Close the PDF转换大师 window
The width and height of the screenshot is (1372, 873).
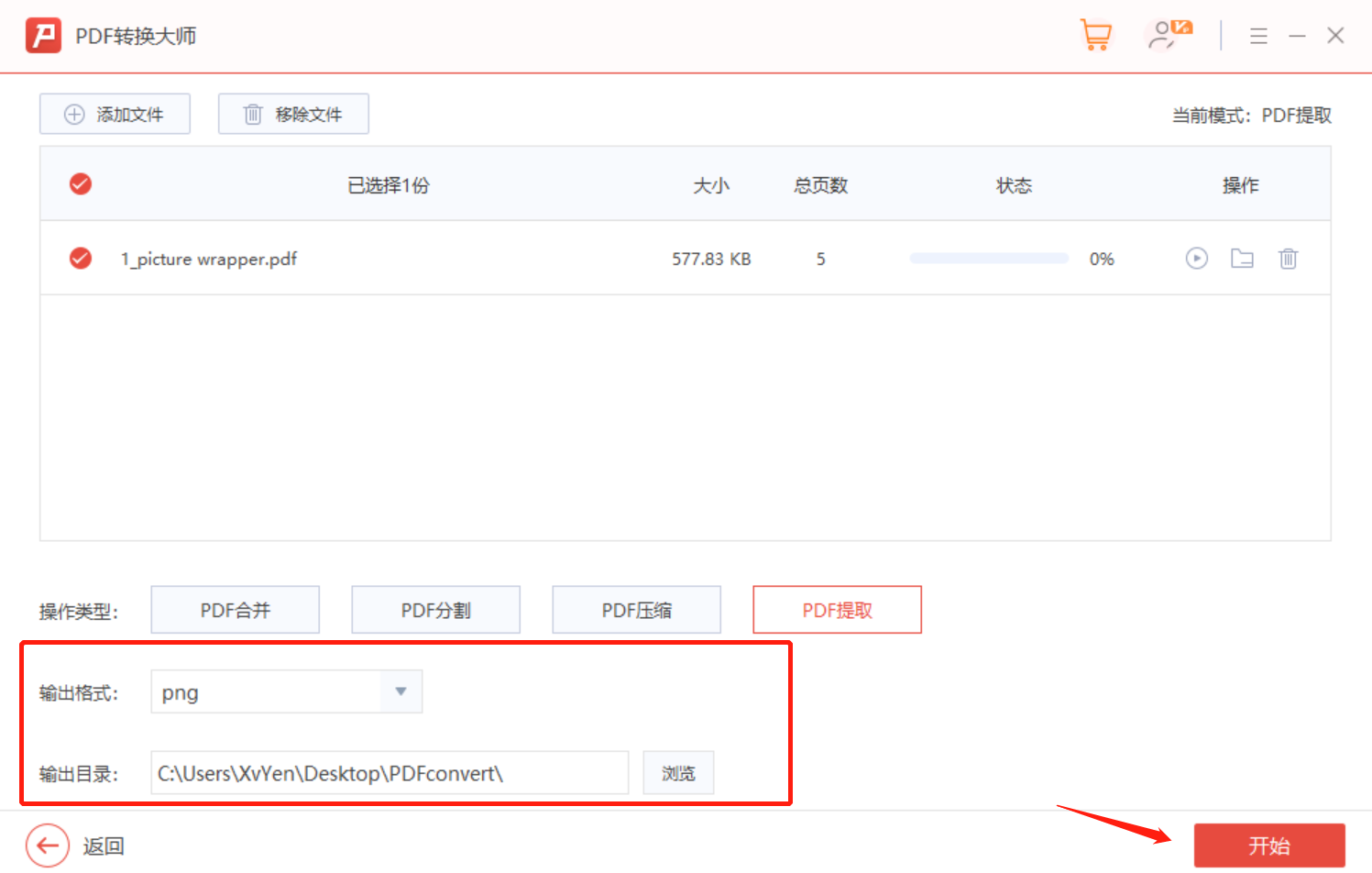(1335, 36)
